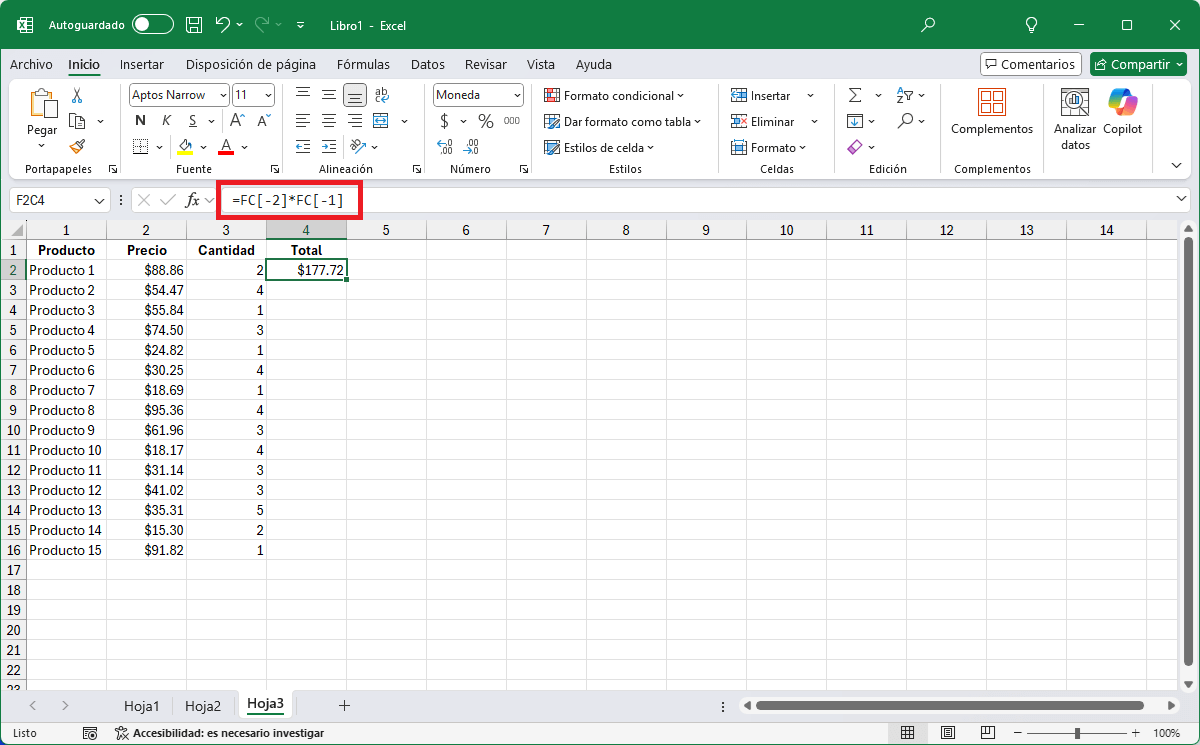Click the Comentarios button
Viewport: 1200px width, 745px height.
click(x=1031, y=64)
